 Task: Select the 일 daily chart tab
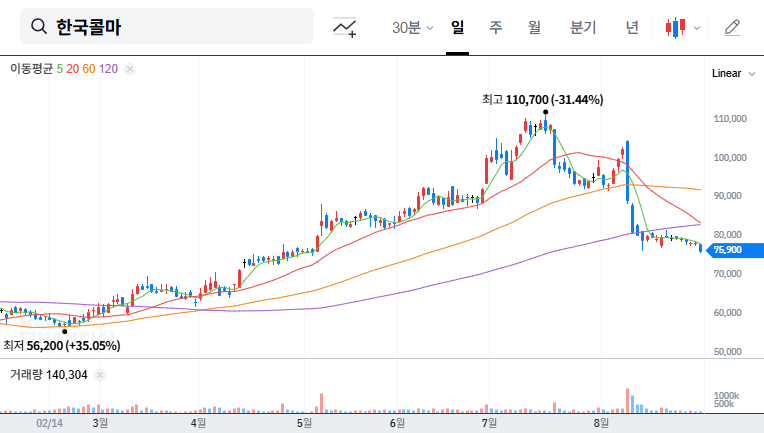click(x=458, y=27)
